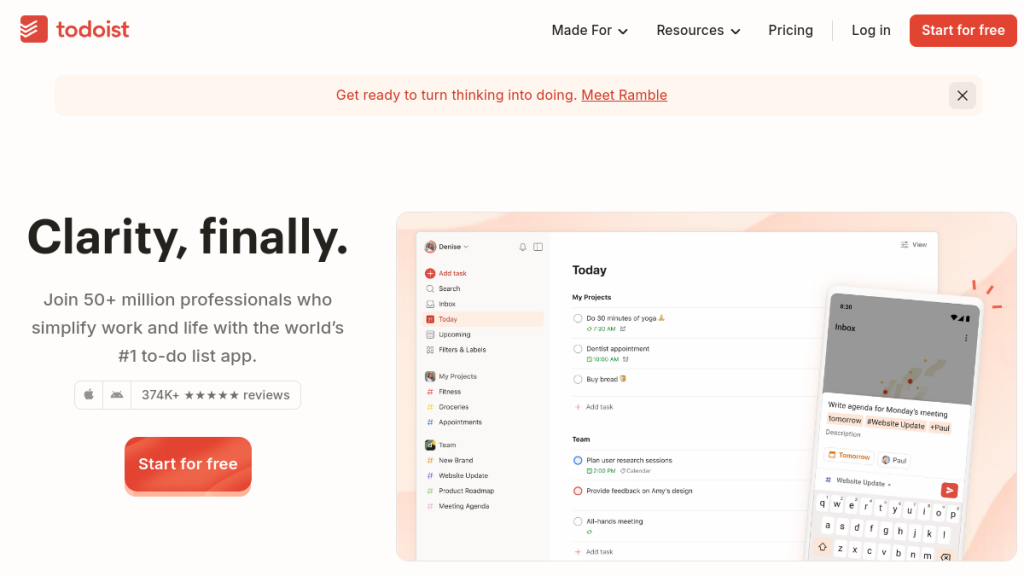The image size is (1024, 576).
Task: Click the notification bell icon in preview
Action: pos(522,247)
